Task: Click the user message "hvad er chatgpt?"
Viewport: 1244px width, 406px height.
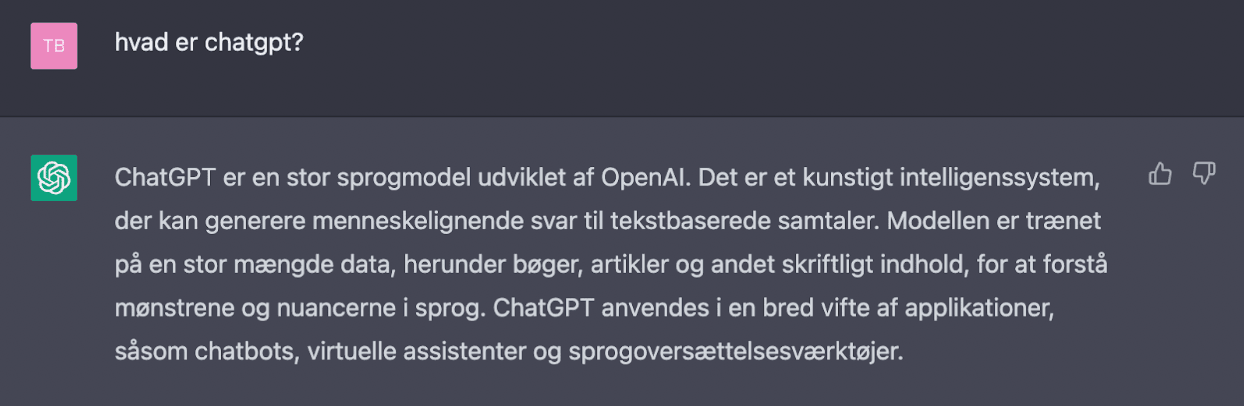Action: pyautogui.click(x=209, y=46)
